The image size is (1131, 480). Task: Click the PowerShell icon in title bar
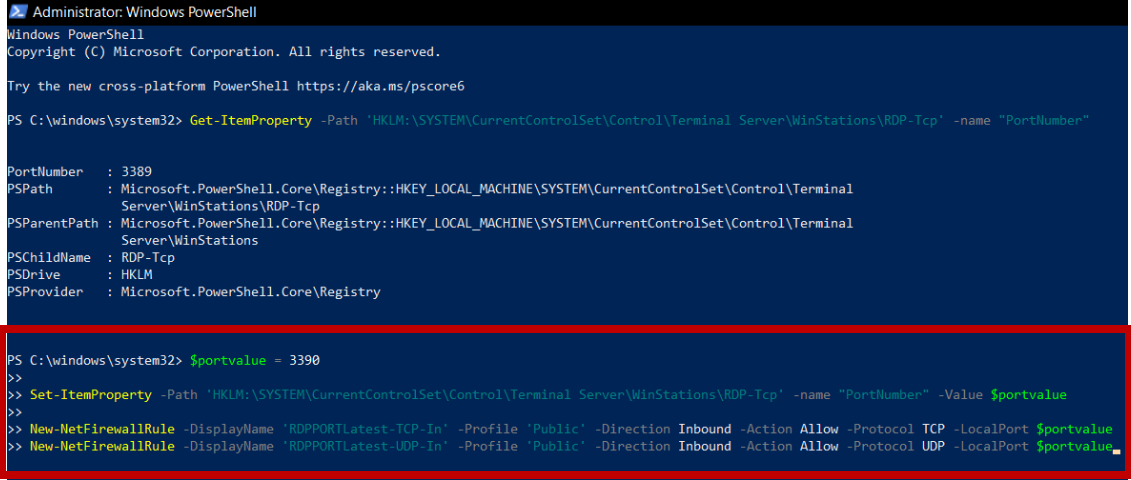click(x=17, y=12)
